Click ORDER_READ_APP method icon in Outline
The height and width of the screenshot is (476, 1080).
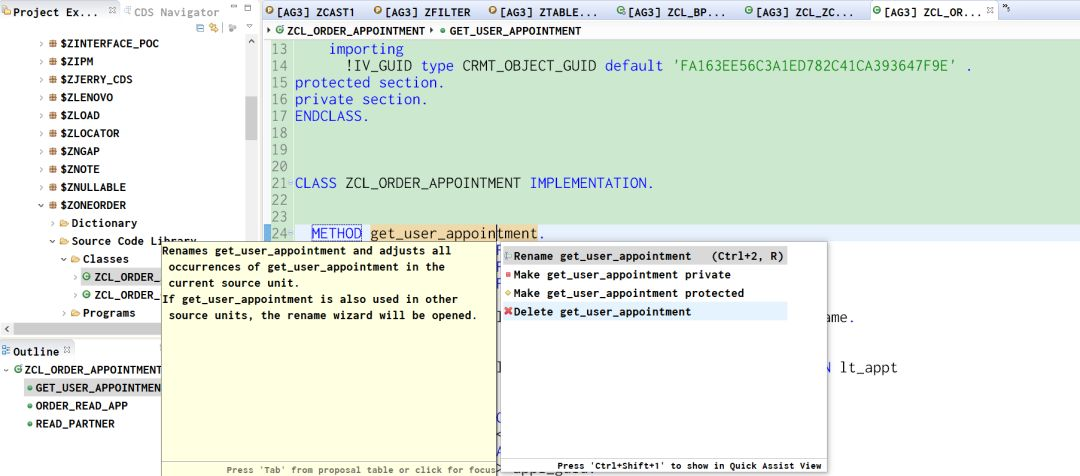click(x=30, y=406)
